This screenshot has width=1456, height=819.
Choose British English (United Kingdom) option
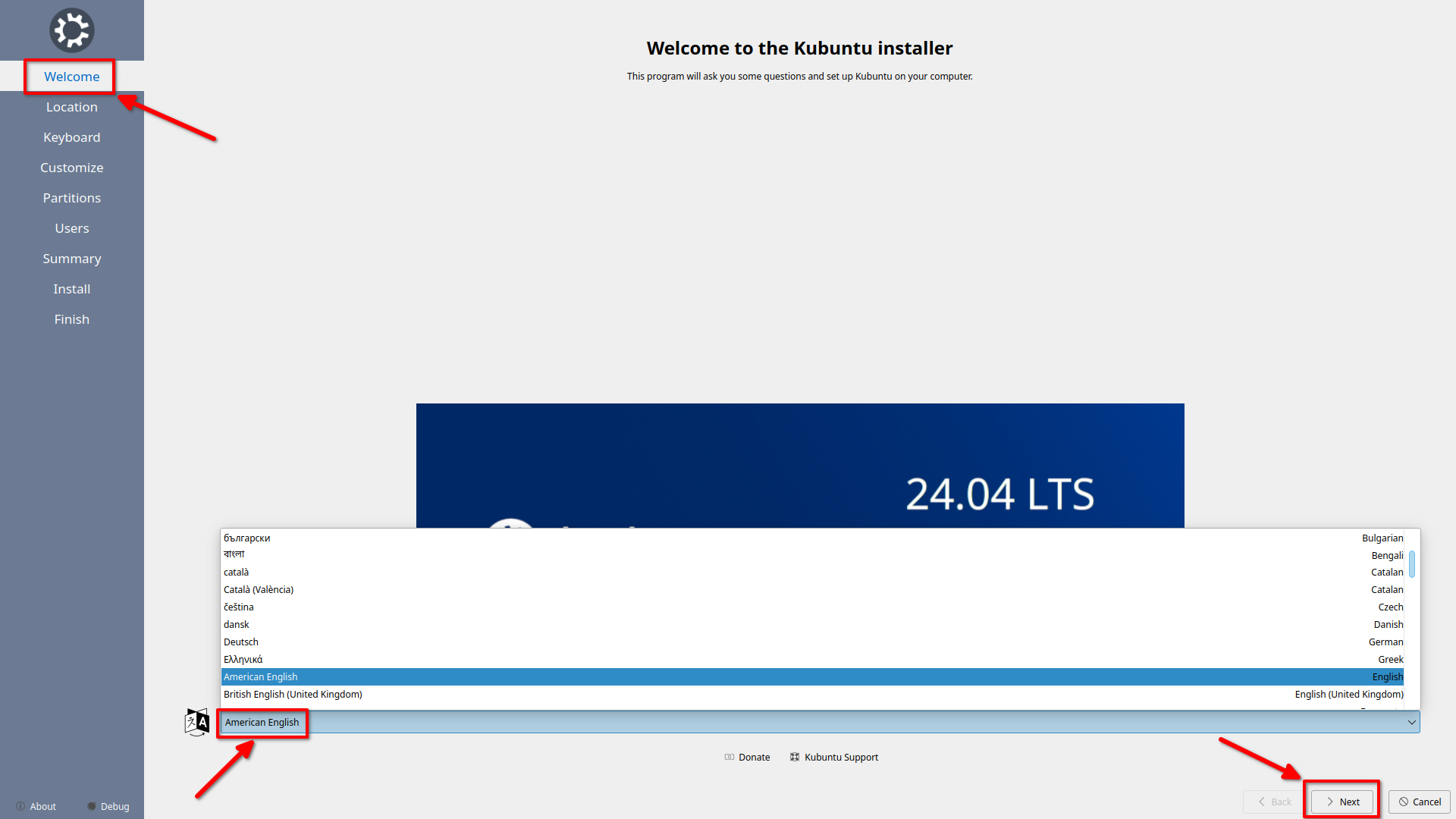point(293,694)
